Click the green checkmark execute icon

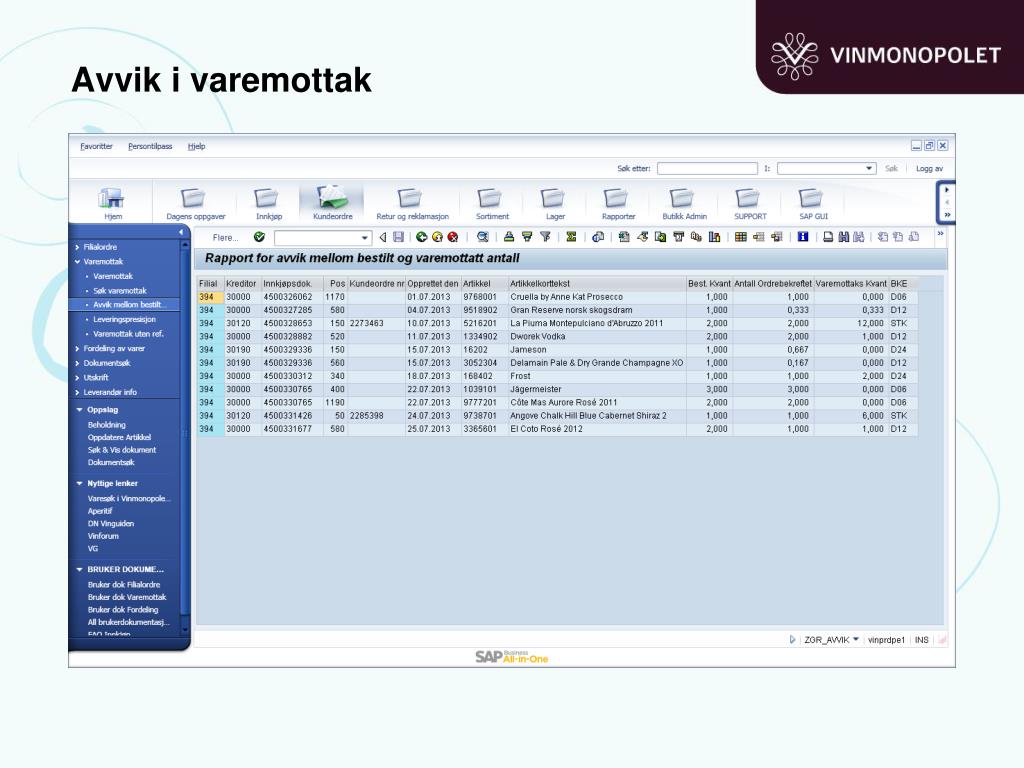pyautogui.click(x=259, y=237)
